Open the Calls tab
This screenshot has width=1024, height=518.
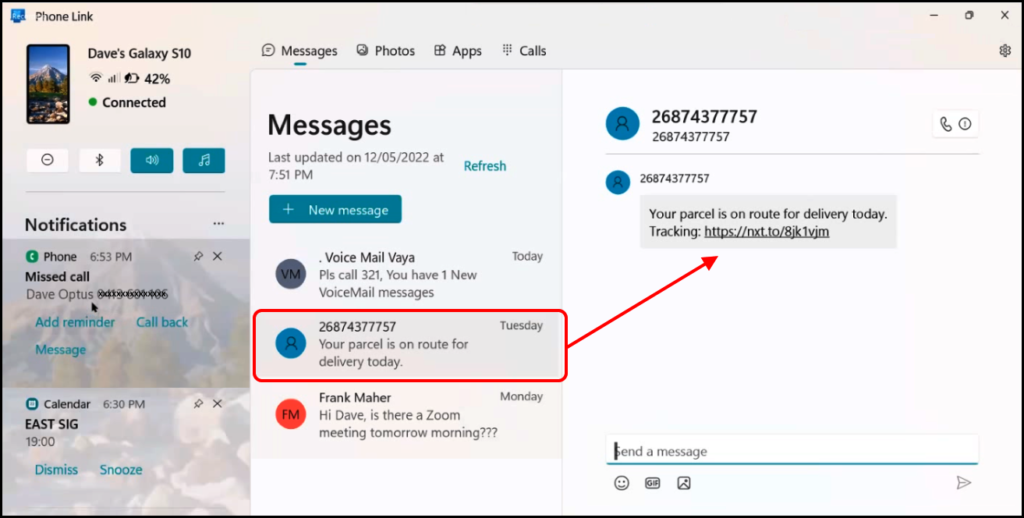524,51
